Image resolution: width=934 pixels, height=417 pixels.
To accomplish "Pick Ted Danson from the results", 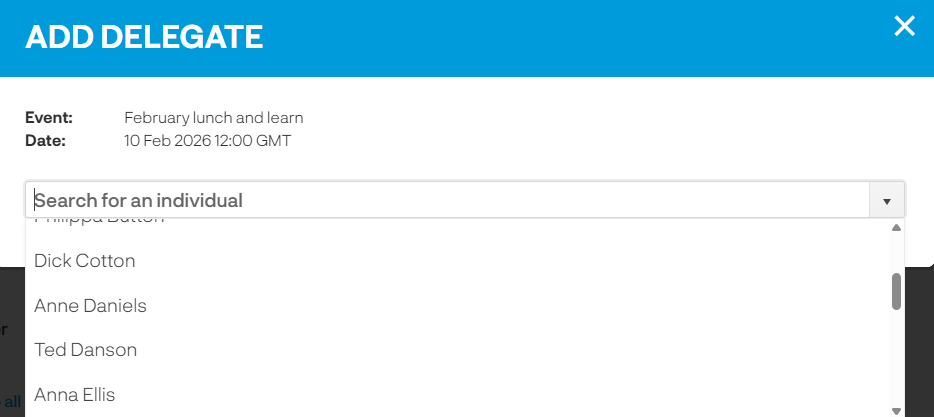I will click(85, 350).
